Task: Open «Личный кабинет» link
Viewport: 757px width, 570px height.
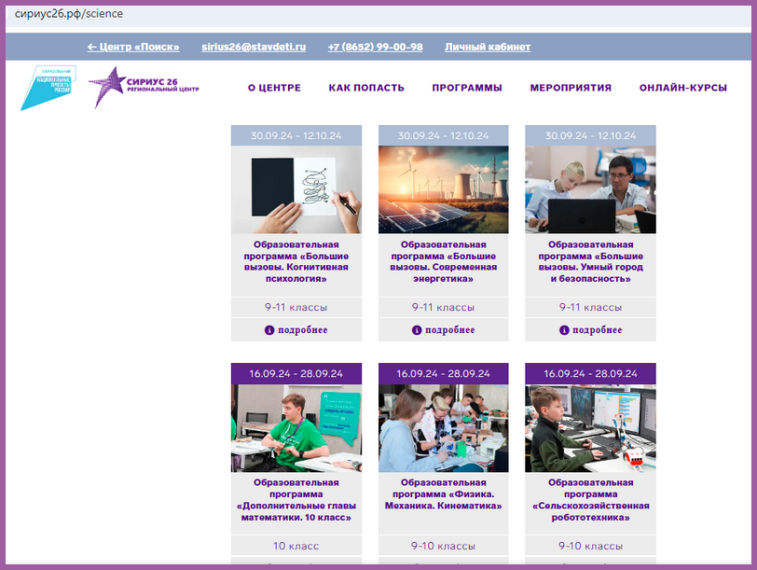Action: coord(488,47)
